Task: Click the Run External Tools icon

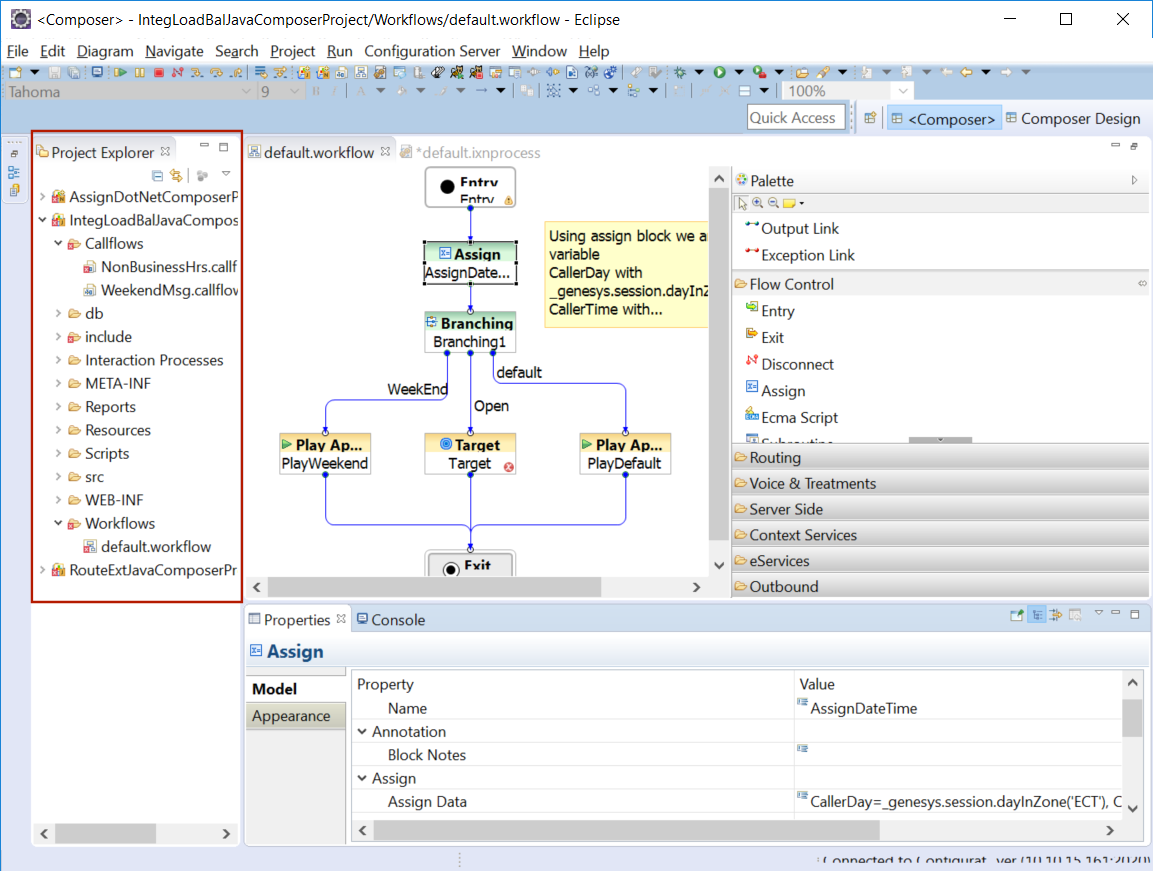Action: pyautogui.click(x=760, y=72)
